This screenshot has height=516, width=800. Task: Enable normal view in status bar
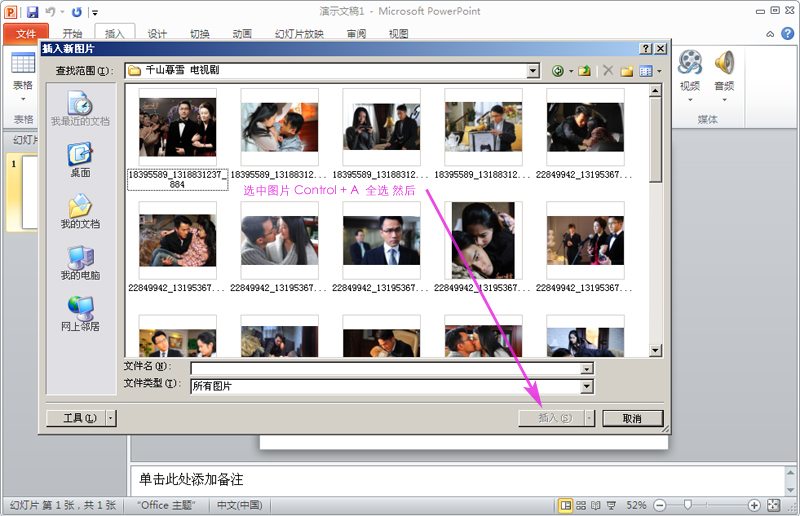coord(567,505)
